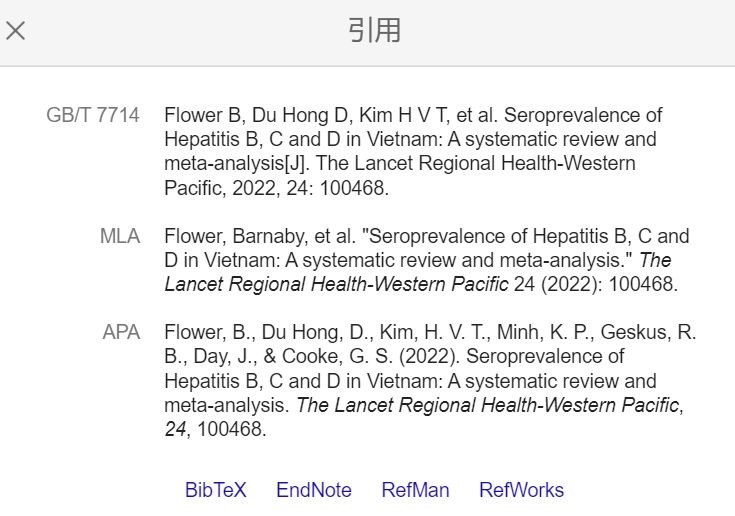735x516 pixels.
Task: Click "24 (2022): 100468" in MLA citation
Action: pyautogui.click(x=595, y=284)
